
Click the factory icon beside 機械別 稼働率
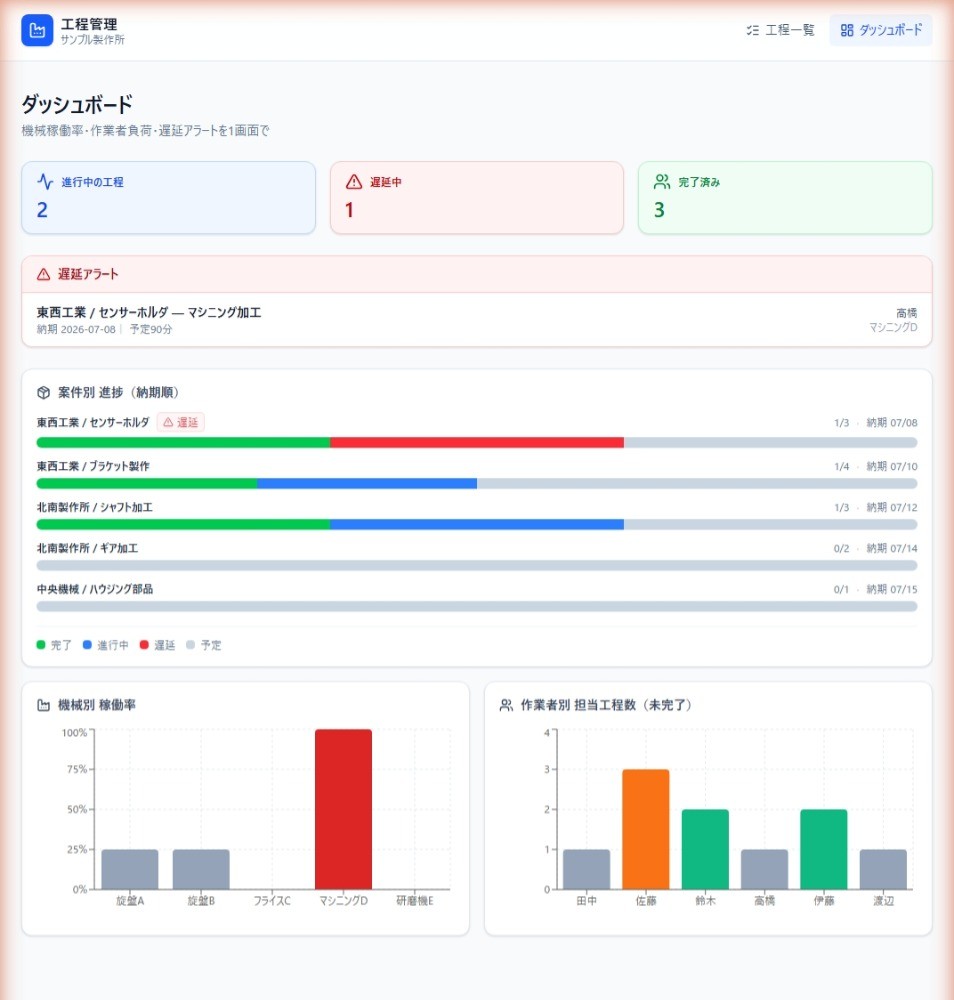click(x=43, y=705)
